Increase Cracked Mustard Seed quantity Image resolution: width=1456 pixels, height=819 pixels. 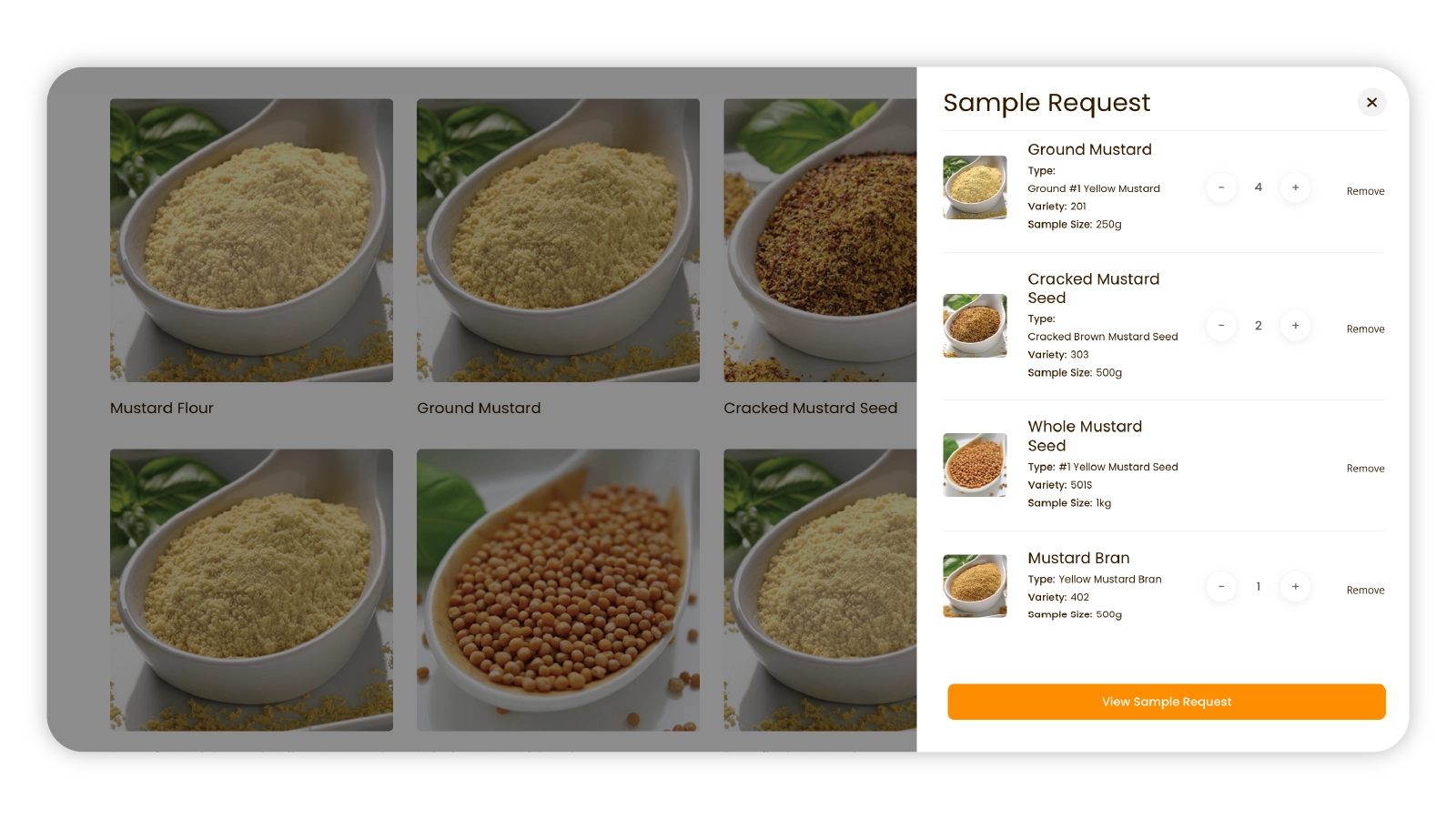1295,326
